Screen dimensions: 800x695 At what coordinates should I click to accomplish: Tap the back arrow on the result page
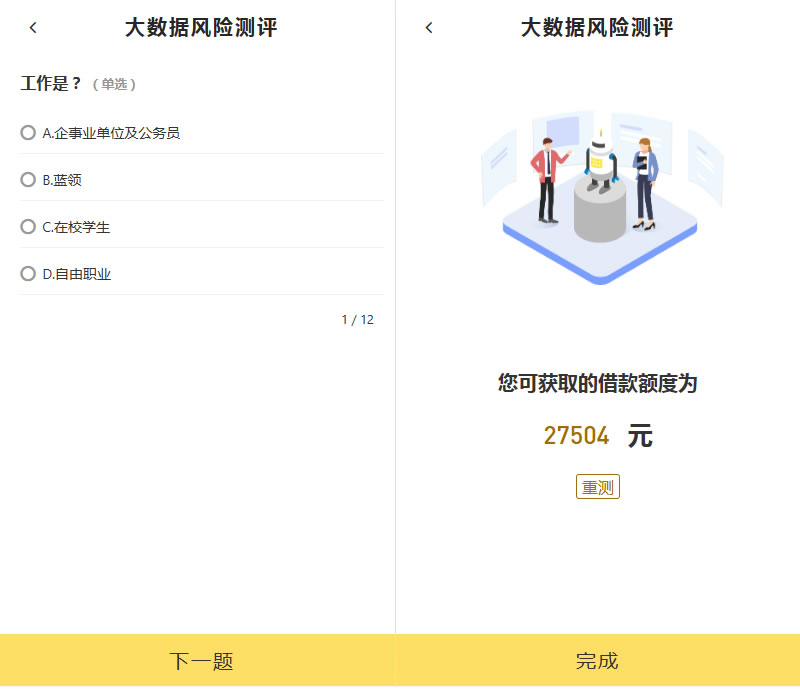point(429,28)
